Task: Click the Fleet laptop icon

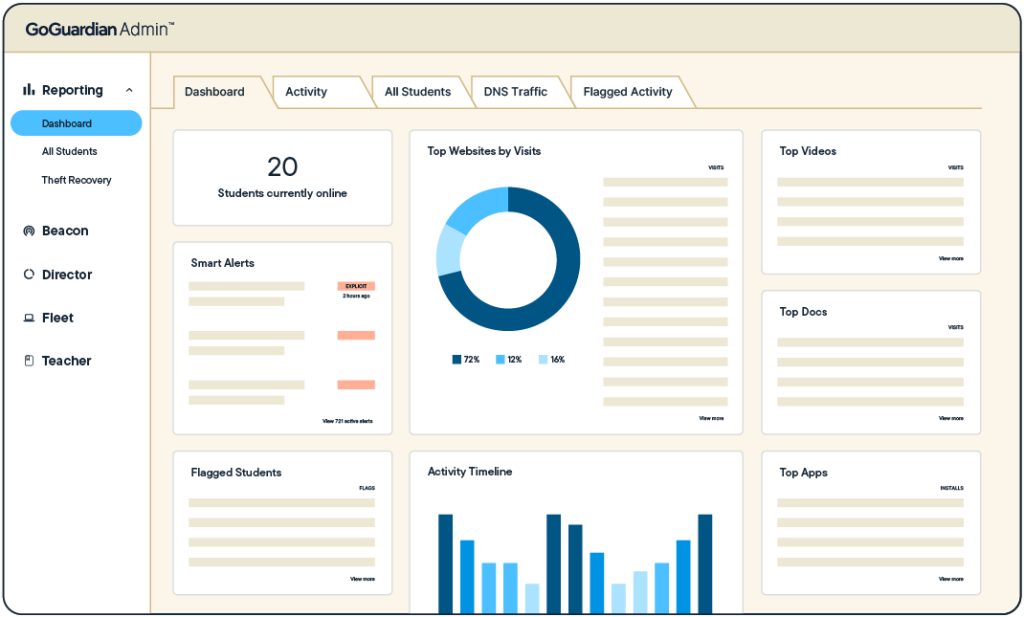Action: click(x=29, y=318)
